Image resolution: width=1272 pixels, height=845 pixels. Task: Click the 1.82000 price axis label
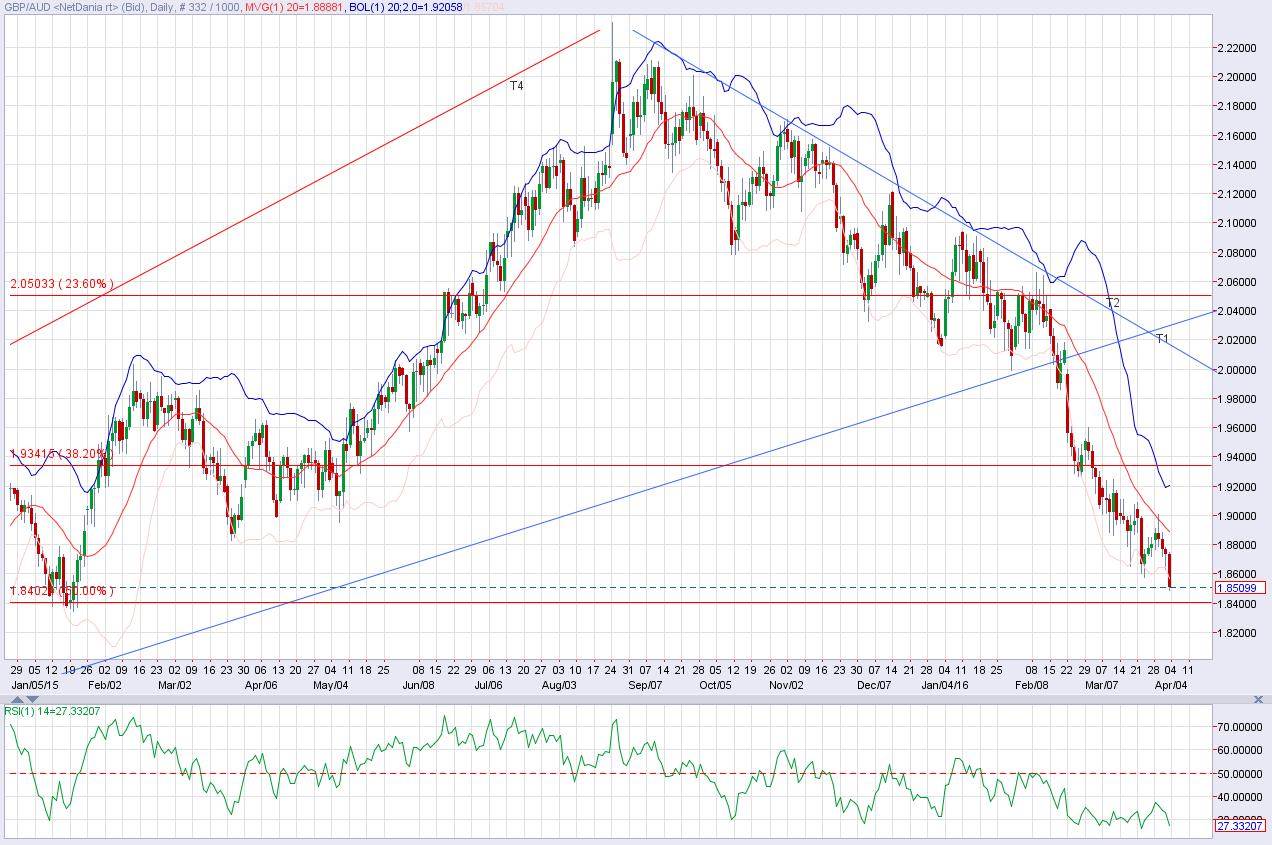(1238, 633)
